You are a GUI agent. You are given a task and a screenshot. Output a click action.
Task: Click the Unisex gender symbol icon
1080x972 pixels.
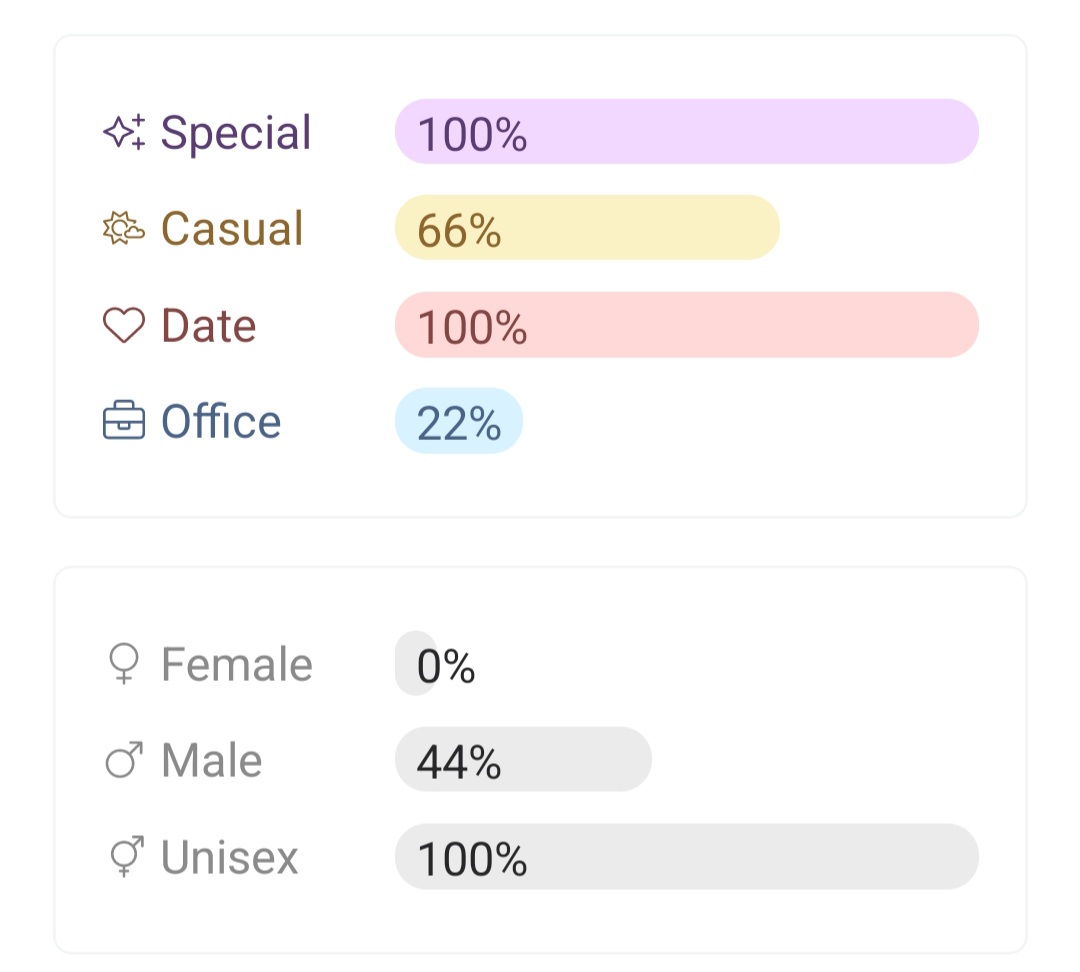(124, 857)
